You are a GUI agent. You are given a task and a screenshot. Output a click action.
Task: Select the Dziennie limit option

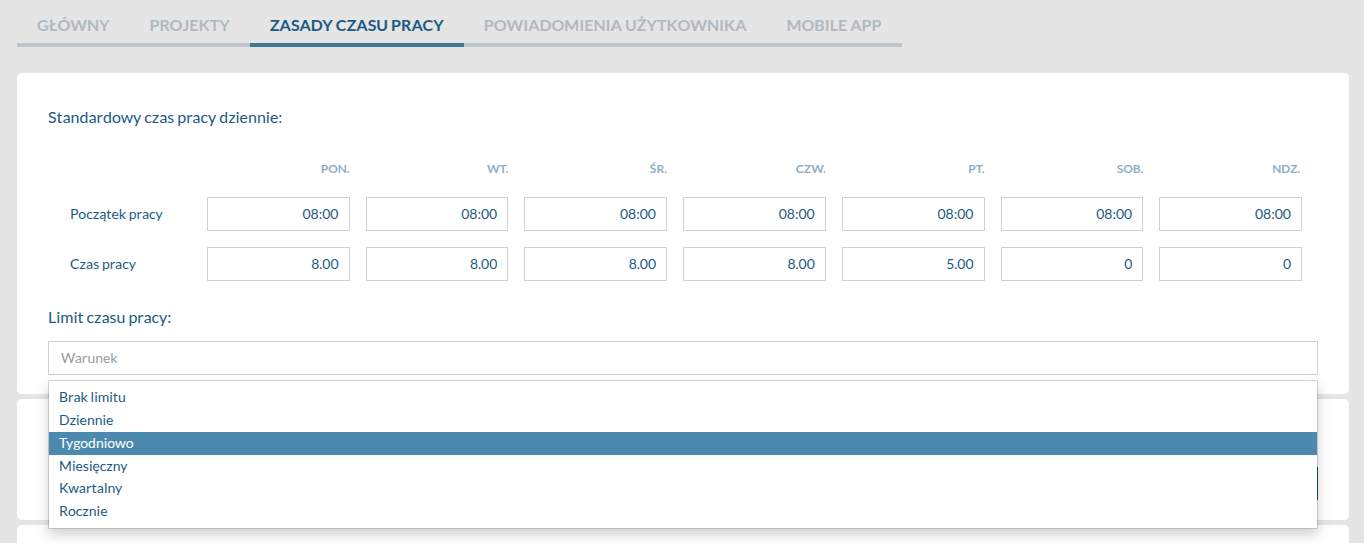click(x=682, y=420)
